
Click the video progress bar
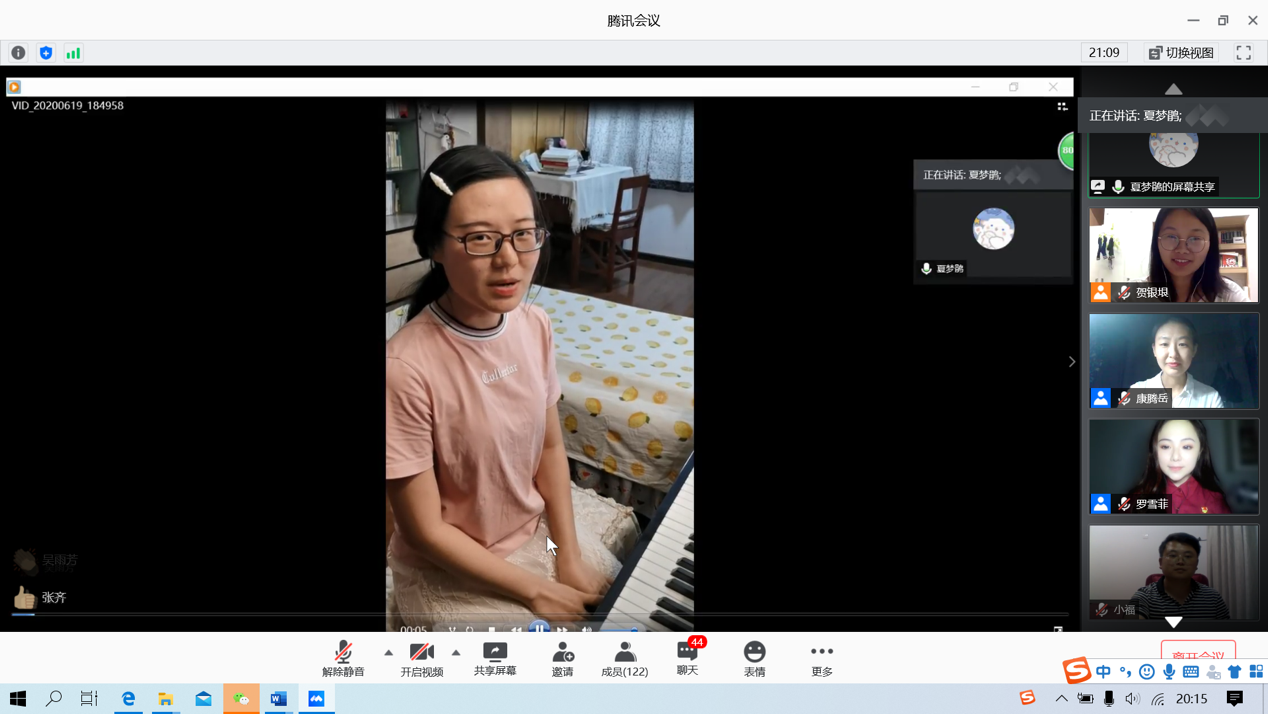(540, 614)
